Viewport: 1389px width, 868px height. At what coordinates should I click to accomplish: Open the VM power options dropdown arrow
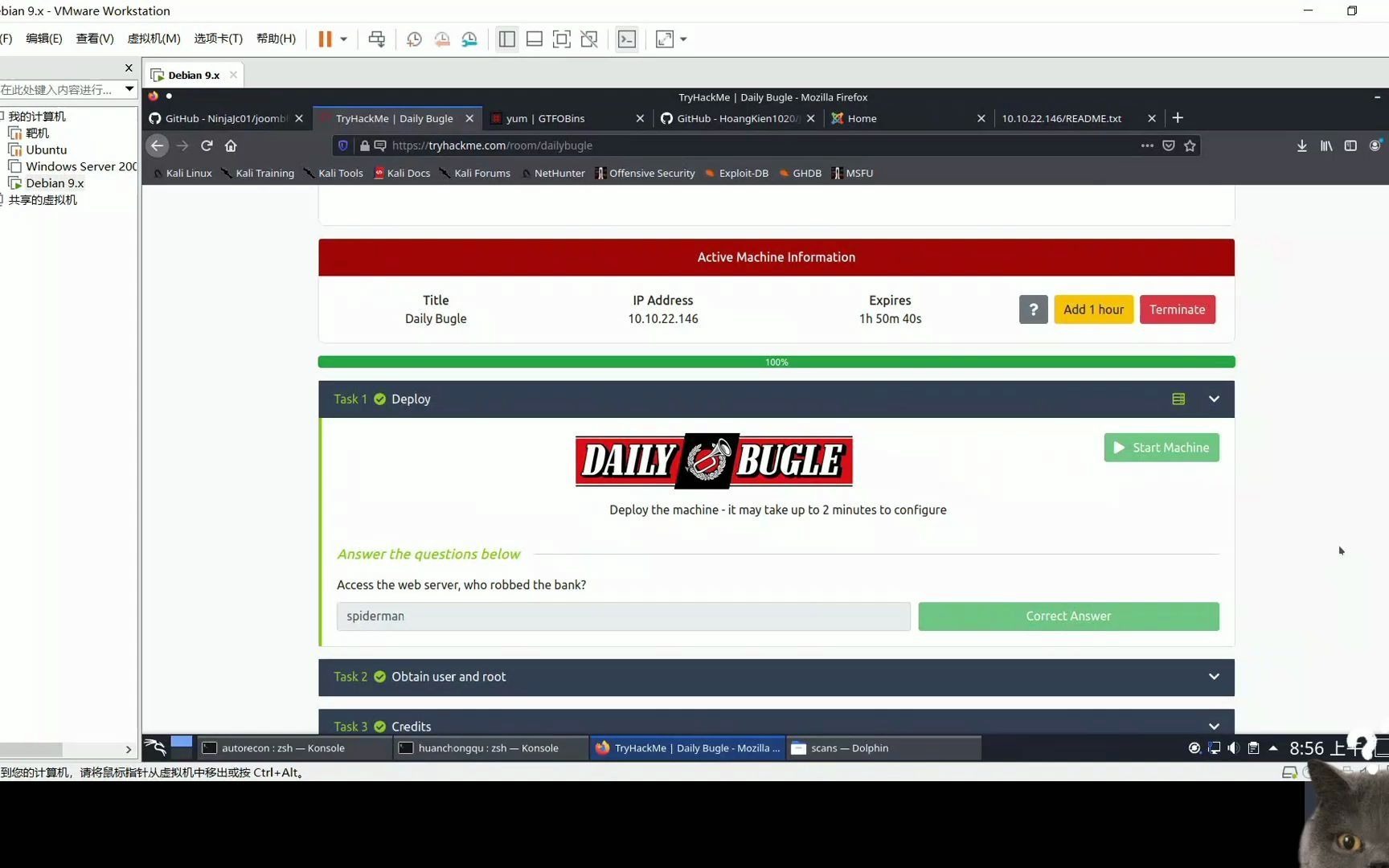coord(344,39)
